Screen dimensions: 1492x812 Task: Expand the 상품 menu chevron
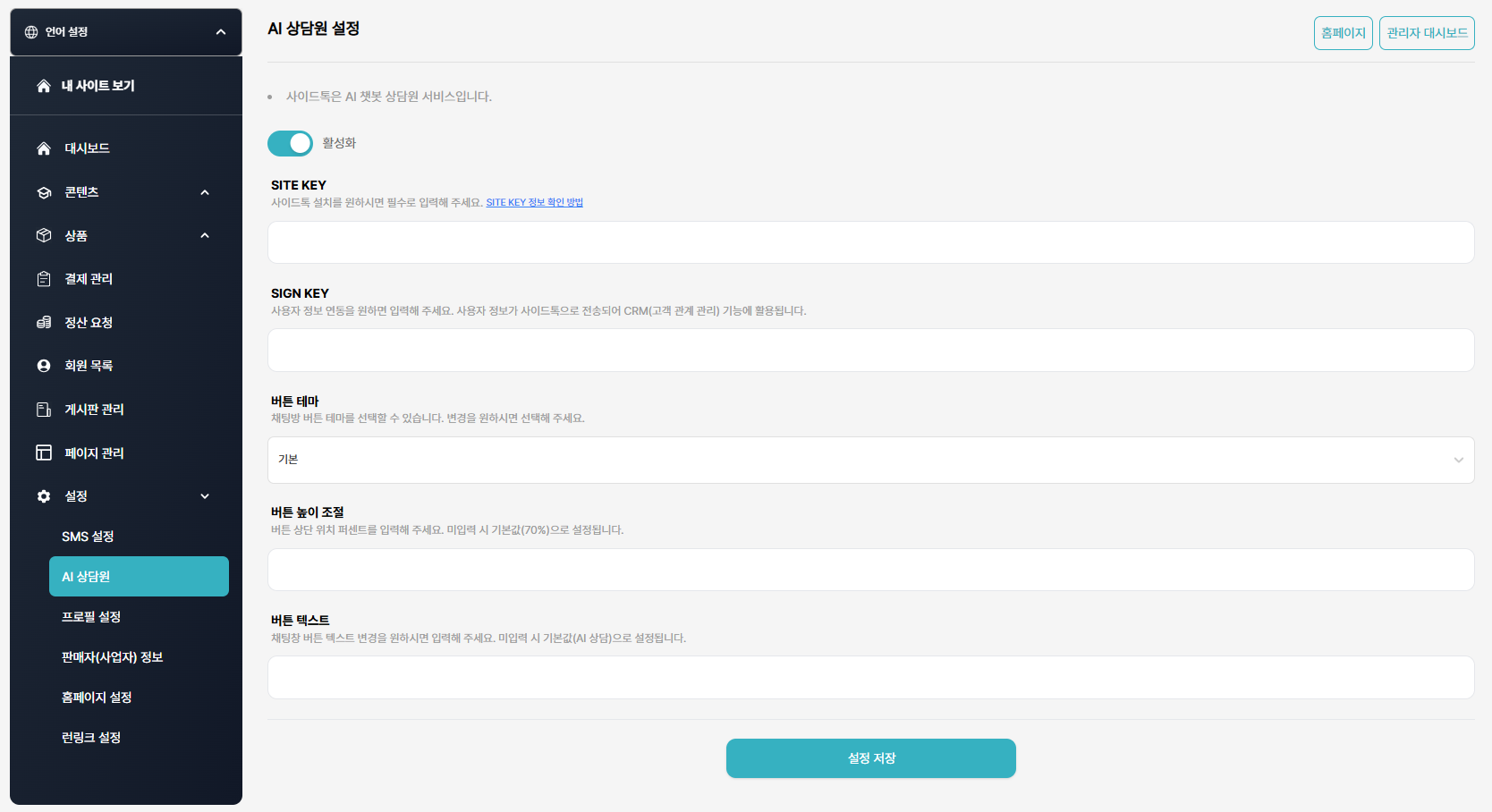point(205,236)
